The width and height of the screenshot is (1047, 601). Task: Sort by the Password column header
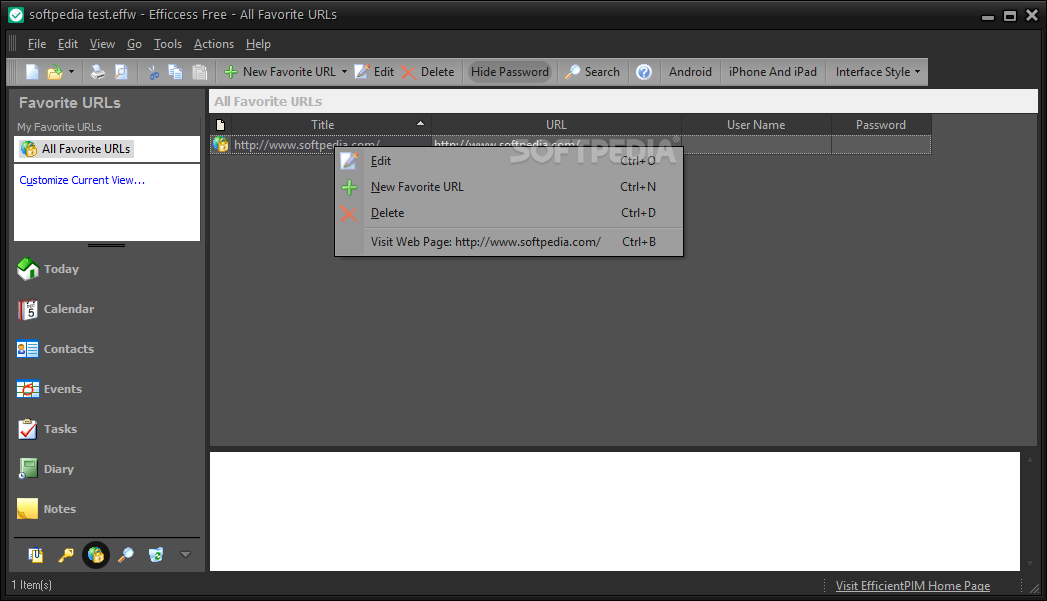881,125
